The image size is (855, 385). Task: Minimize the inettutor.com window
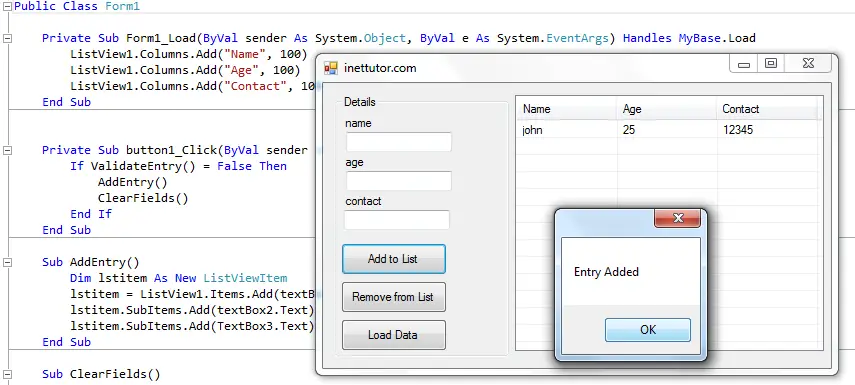point(744,64)
